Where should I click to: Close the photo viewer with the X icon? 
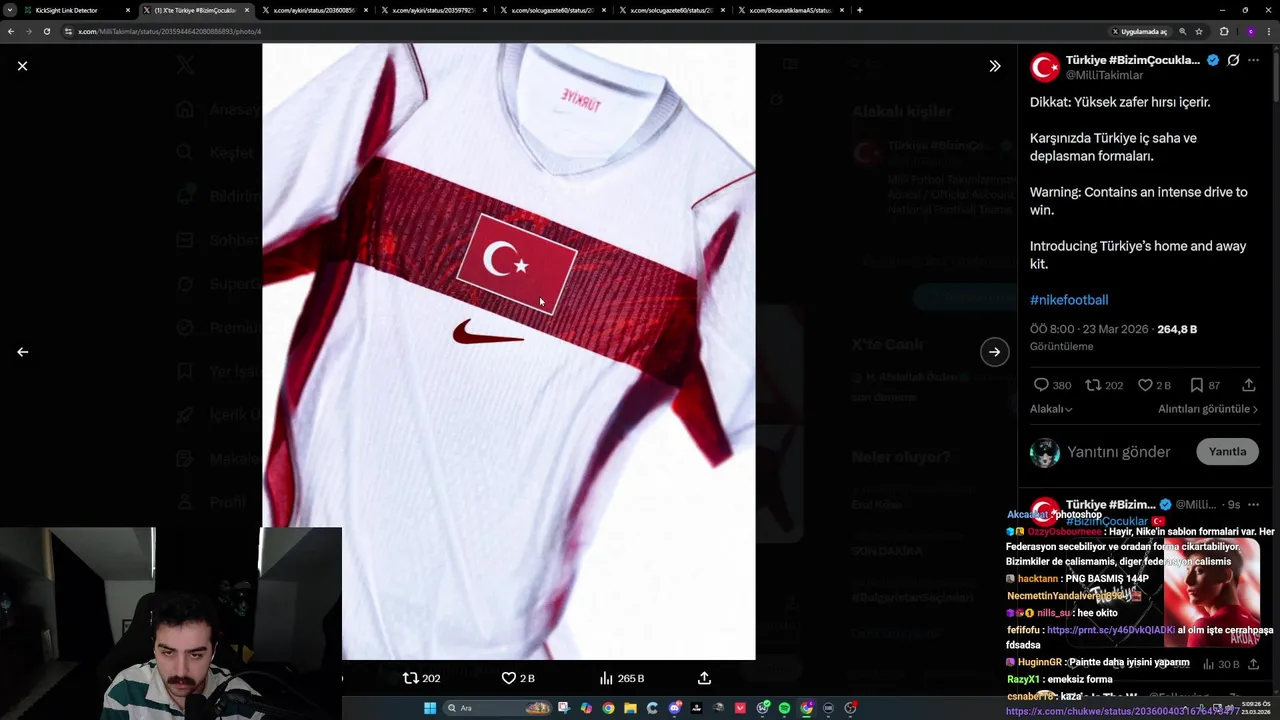(x=22, y=66)
